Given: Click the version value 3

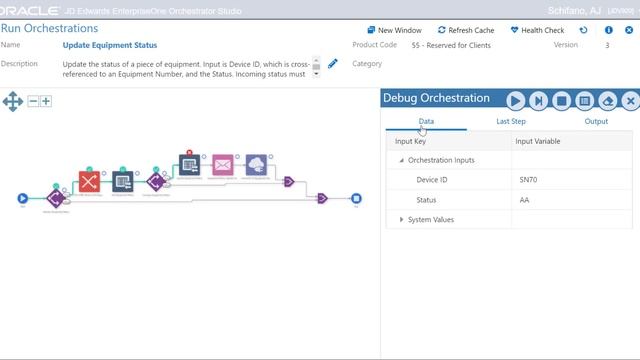Looking at the screenshot, I should coord(607,45).
